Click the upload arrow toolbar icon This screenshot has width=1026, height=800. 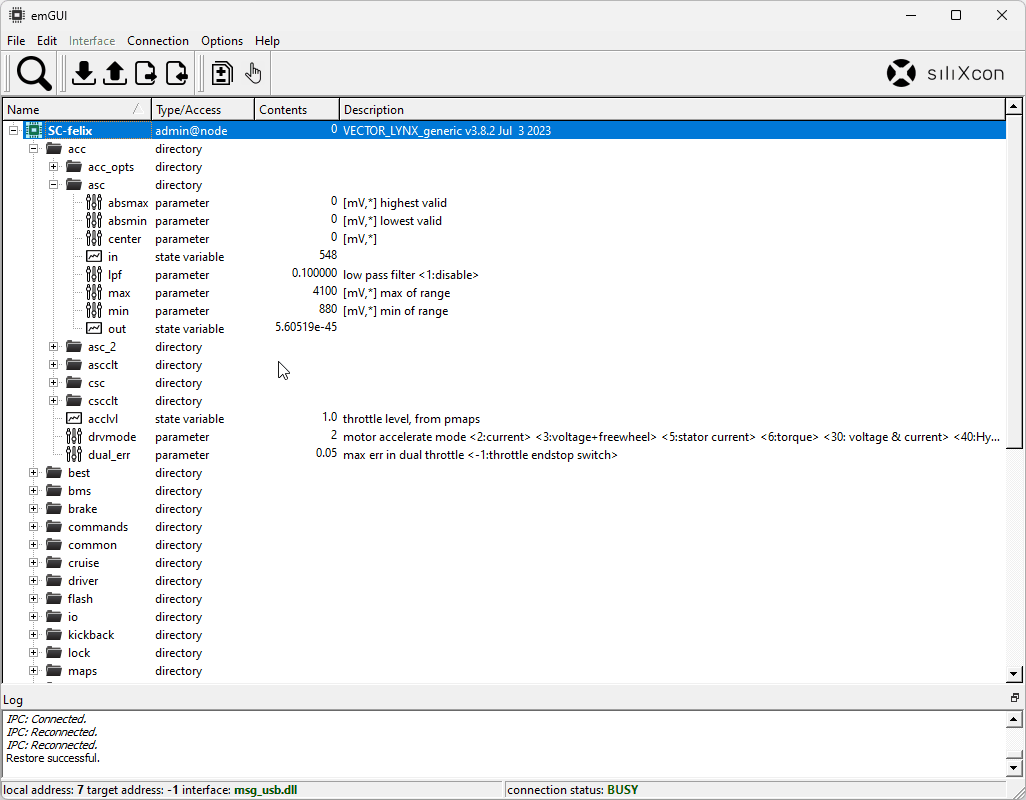tap(115, 73)
